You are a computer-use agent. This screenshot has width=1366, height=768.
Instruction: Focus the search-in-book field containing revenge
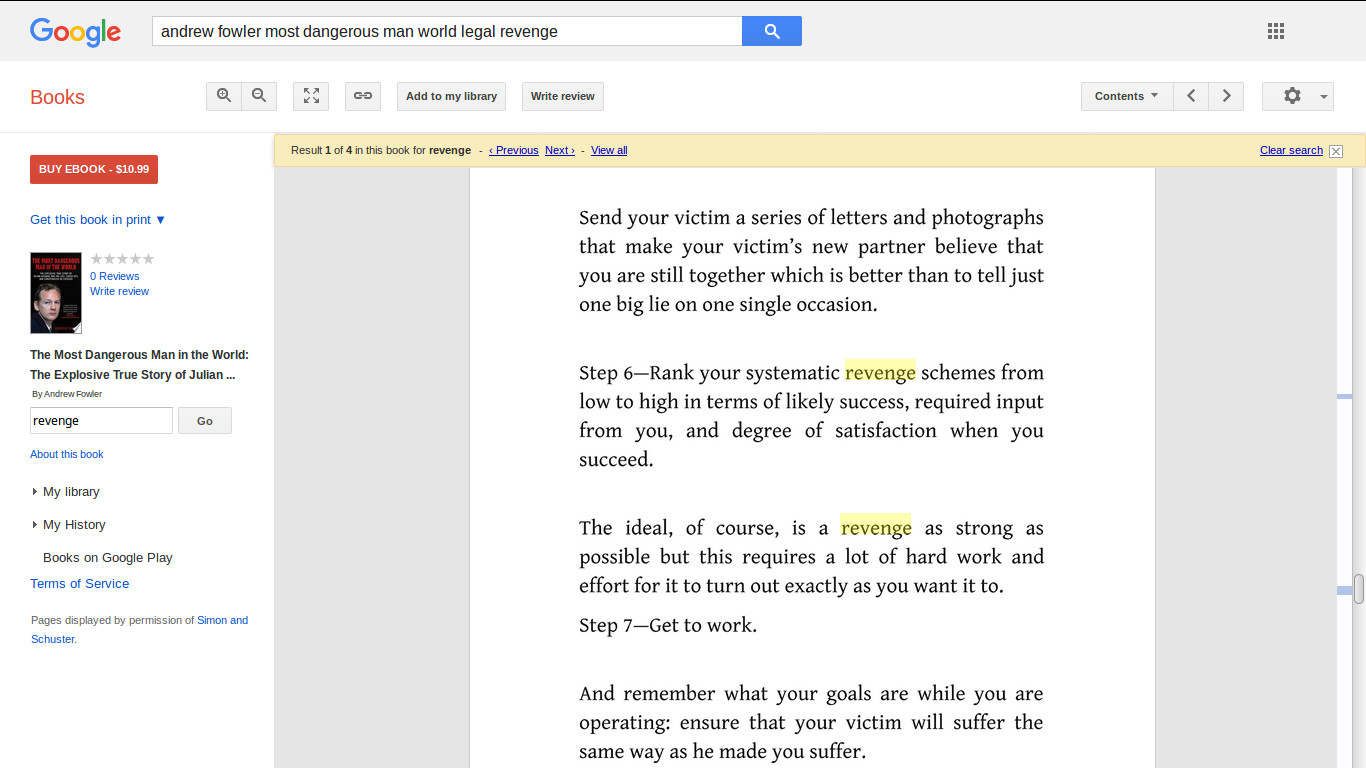click(x=101, y=421)
